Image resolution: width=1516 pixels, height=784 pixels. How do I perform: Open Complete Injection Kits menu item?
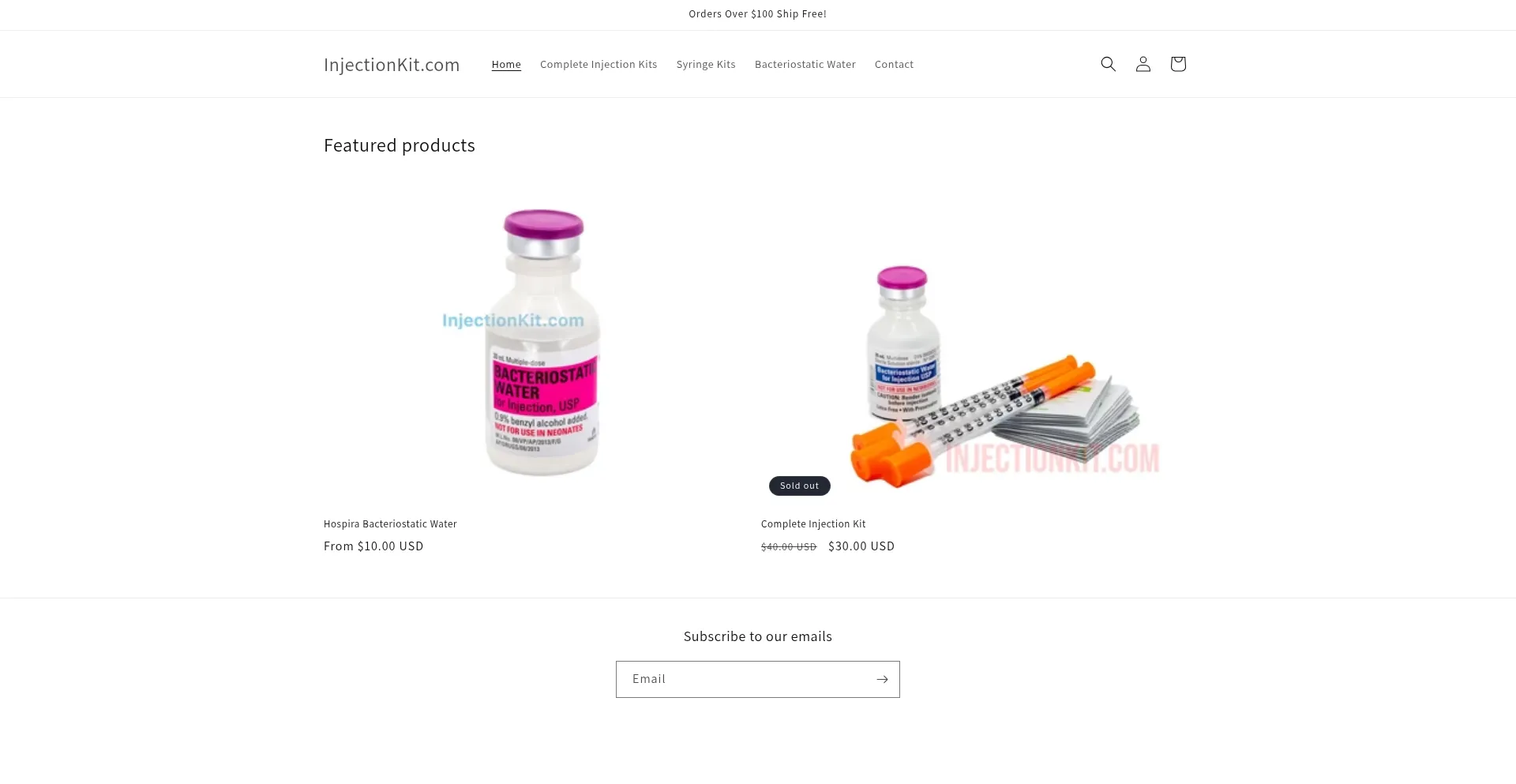[599, 65]
